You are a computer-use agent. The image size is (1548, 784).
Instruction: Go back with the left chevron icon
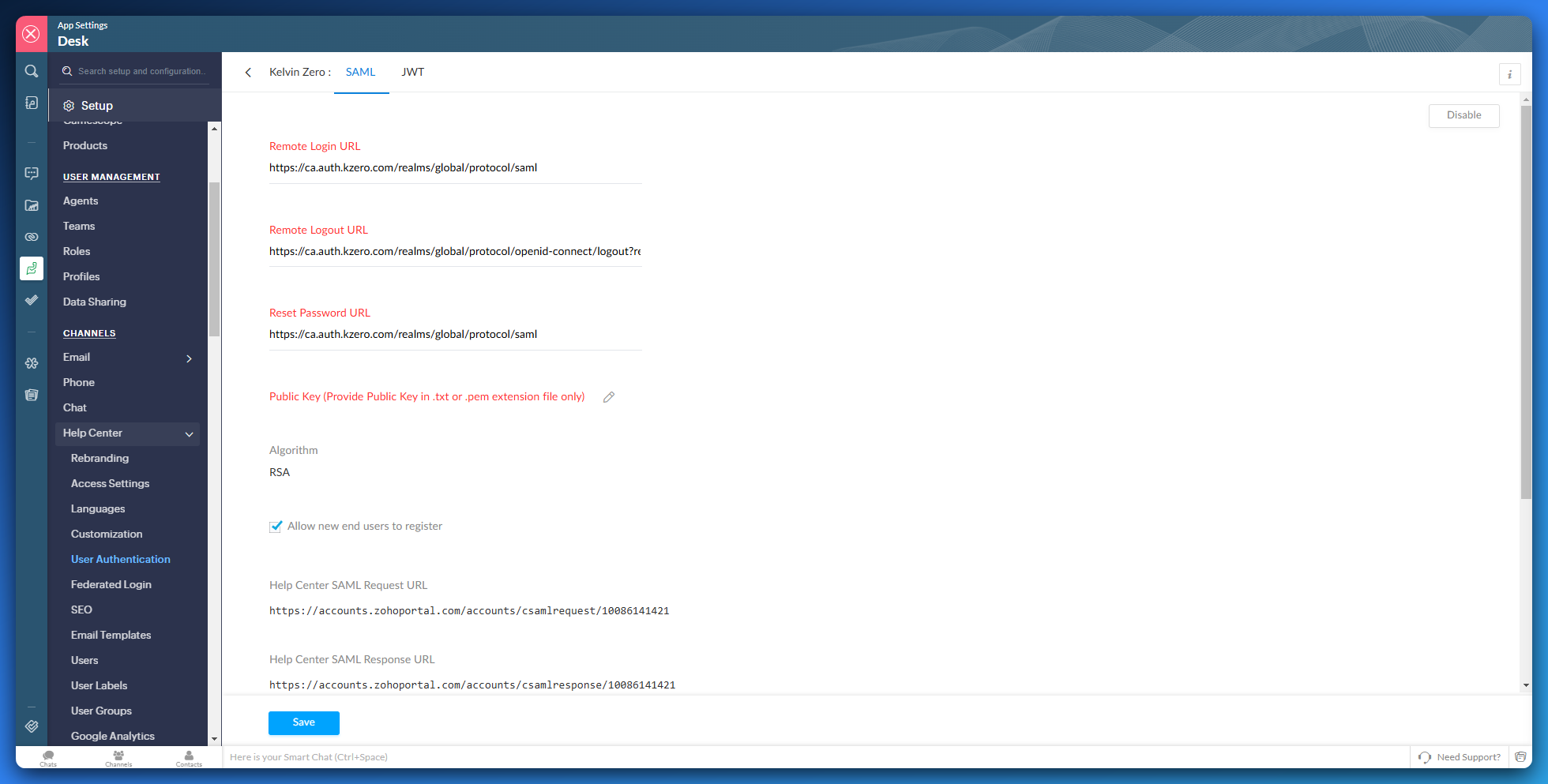(x=248, y=73)
